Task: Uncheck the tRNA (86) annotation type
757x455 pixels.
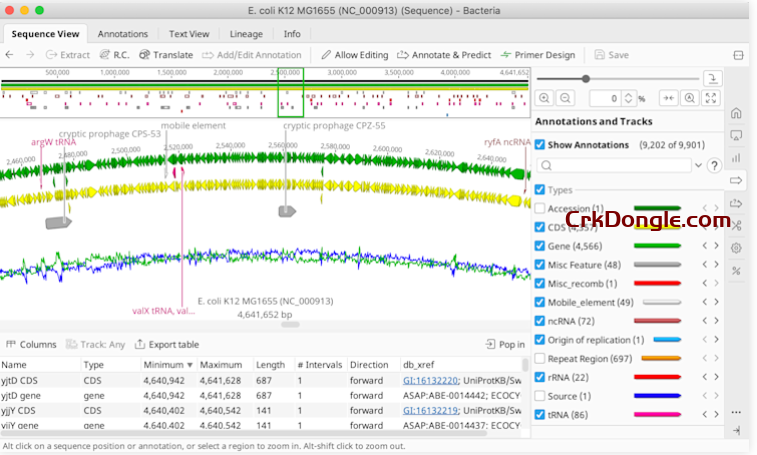Action: click(540, 414)
